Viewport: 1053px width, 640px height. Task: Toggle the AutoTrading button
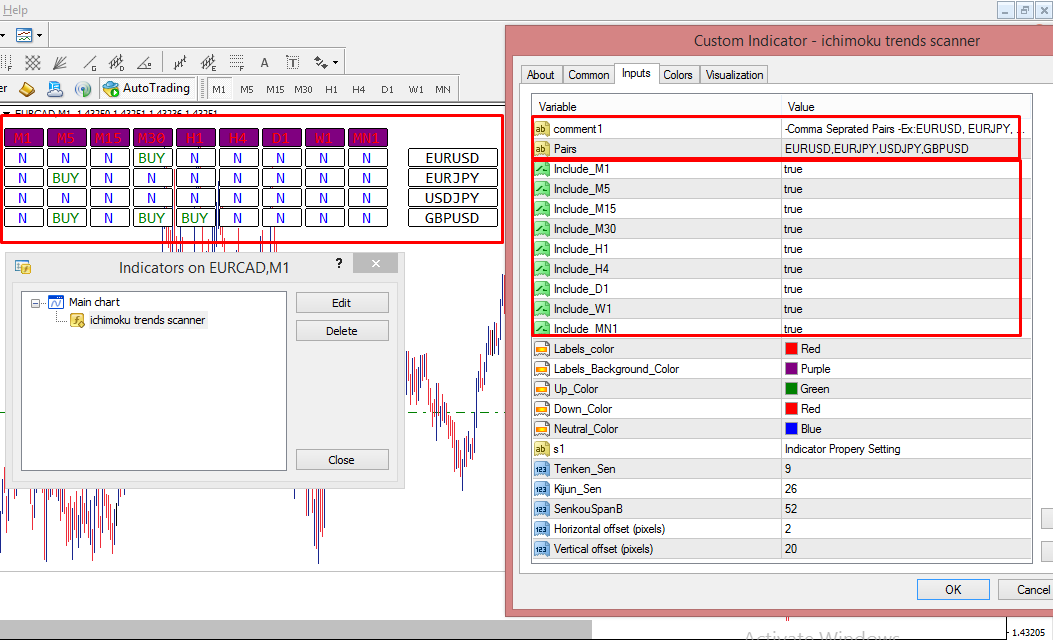tap(147, 89)
